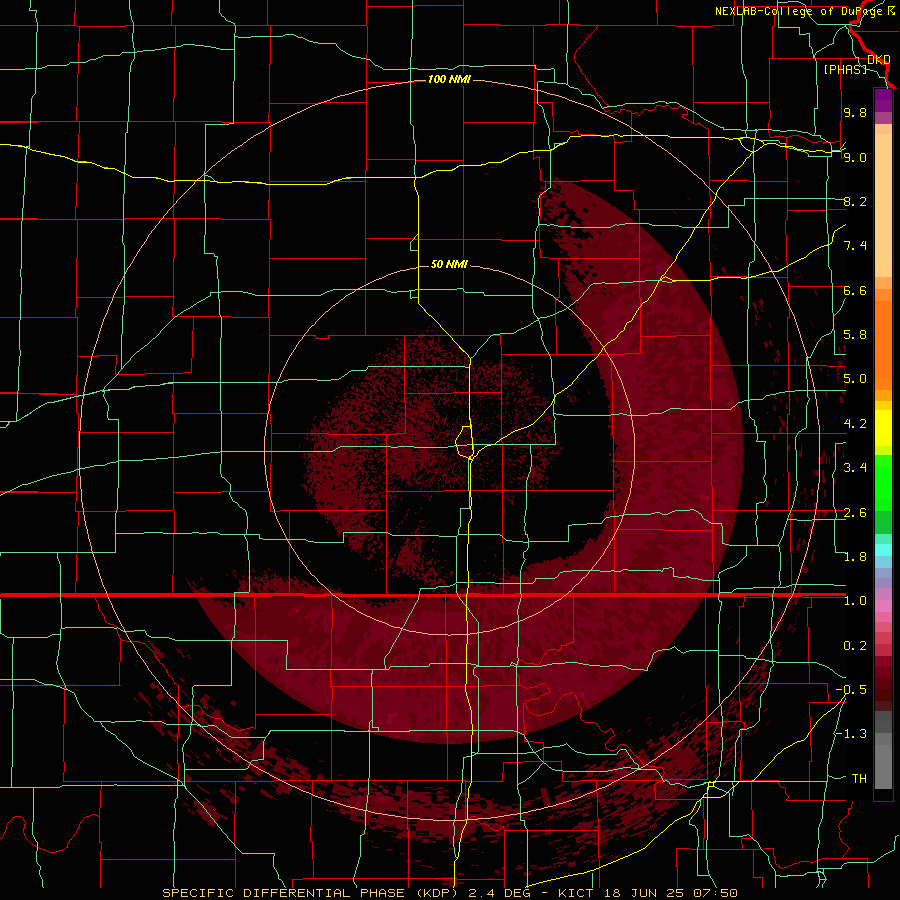The image size is (900, 900).
Task: Click the "9.0" legend value
Action: [x=855, y=157]
